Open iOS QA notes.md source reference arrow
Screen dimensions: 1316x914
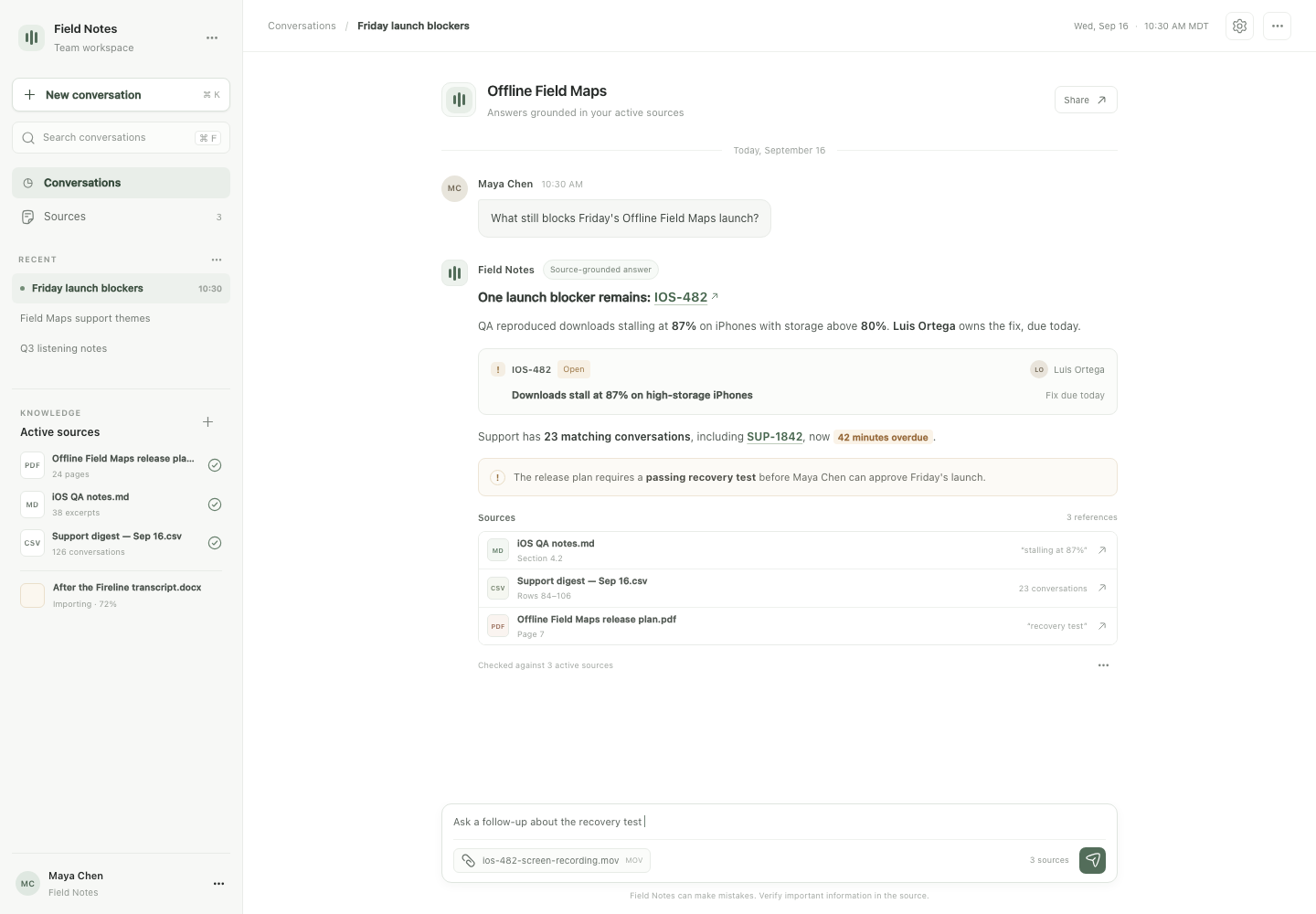1102,550
